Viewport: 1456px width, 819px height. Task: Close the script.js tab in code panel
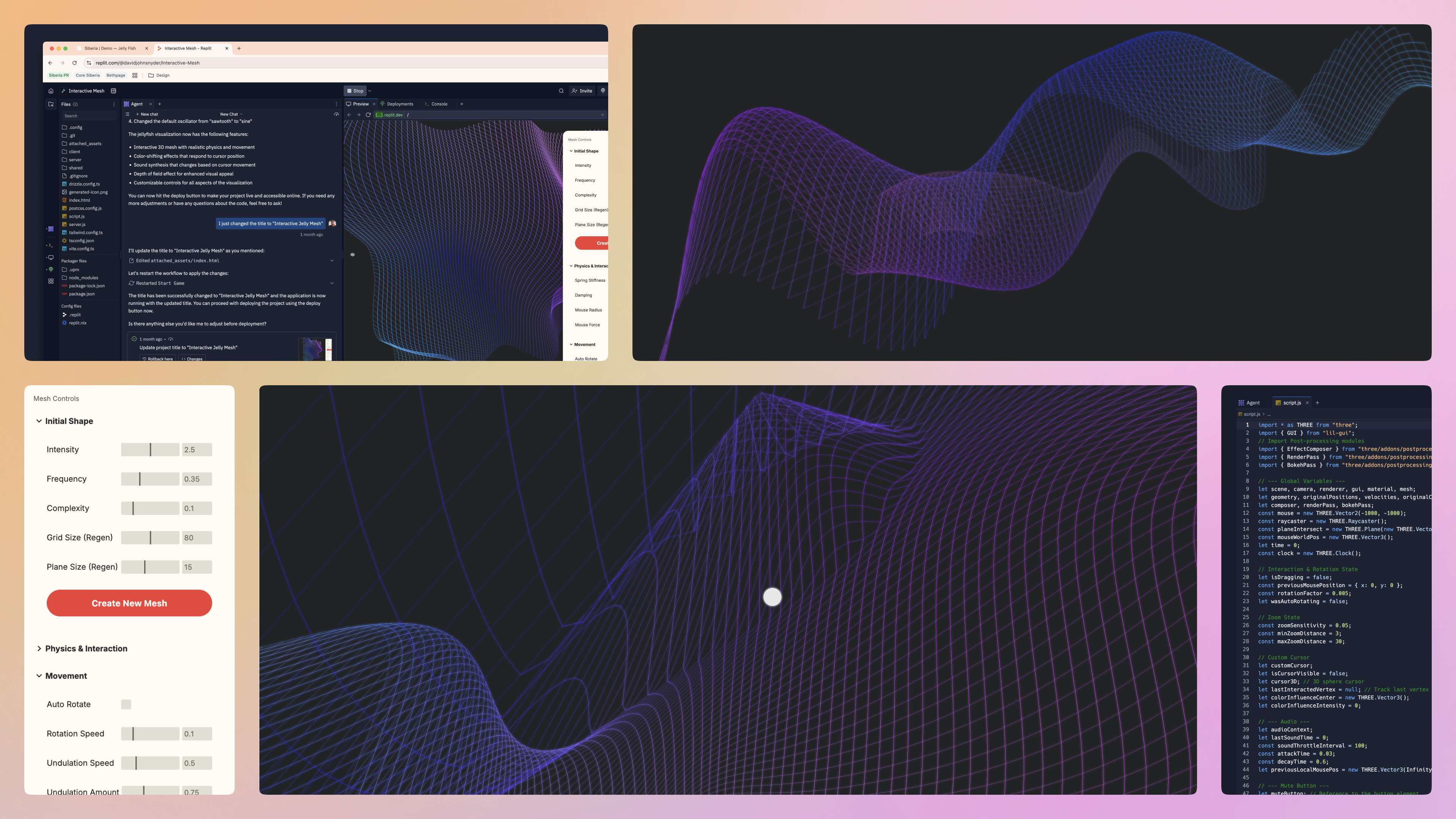pyautogui.click(x=1307, y=403)
